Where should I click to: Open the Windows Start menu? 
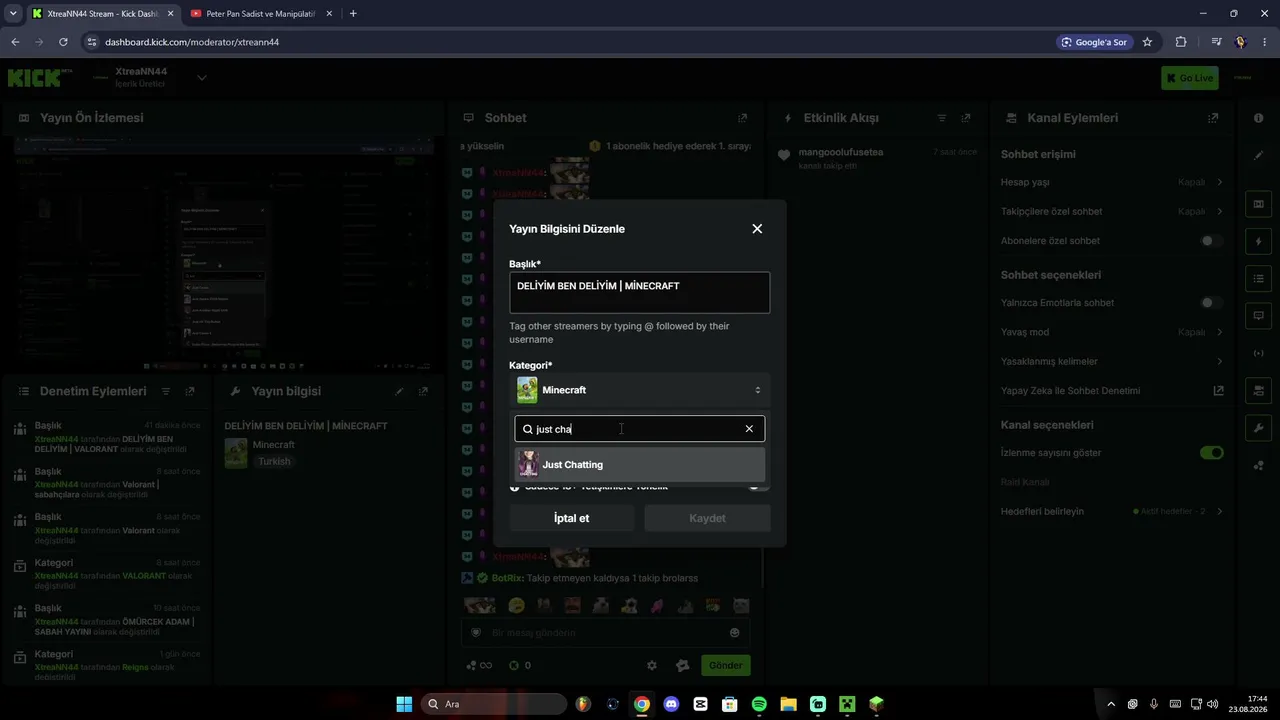coord(404,704)
